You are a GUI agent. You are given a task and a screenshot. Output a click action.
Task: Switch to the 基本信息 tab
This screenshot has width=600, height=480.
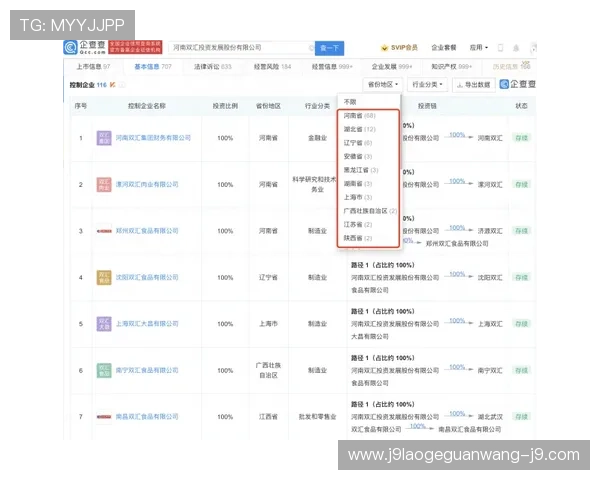coord(153,67)
